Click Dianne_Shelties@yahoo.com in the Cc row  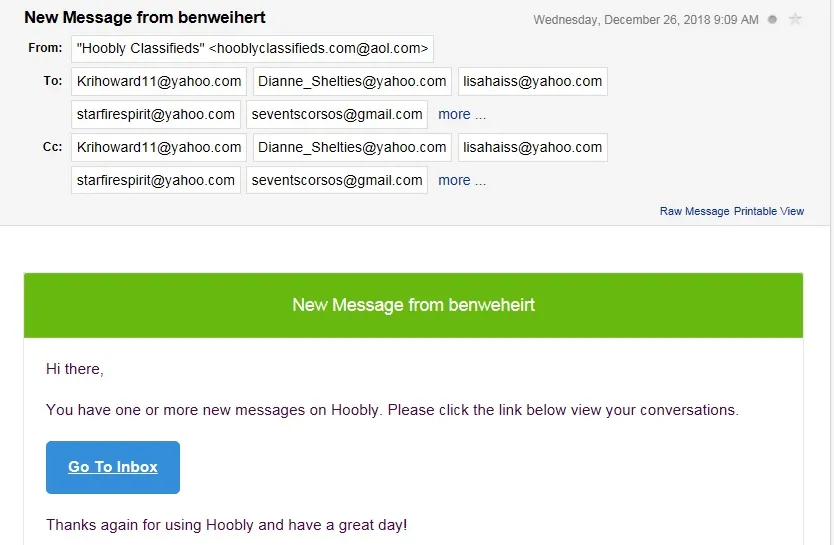[352, 148]
